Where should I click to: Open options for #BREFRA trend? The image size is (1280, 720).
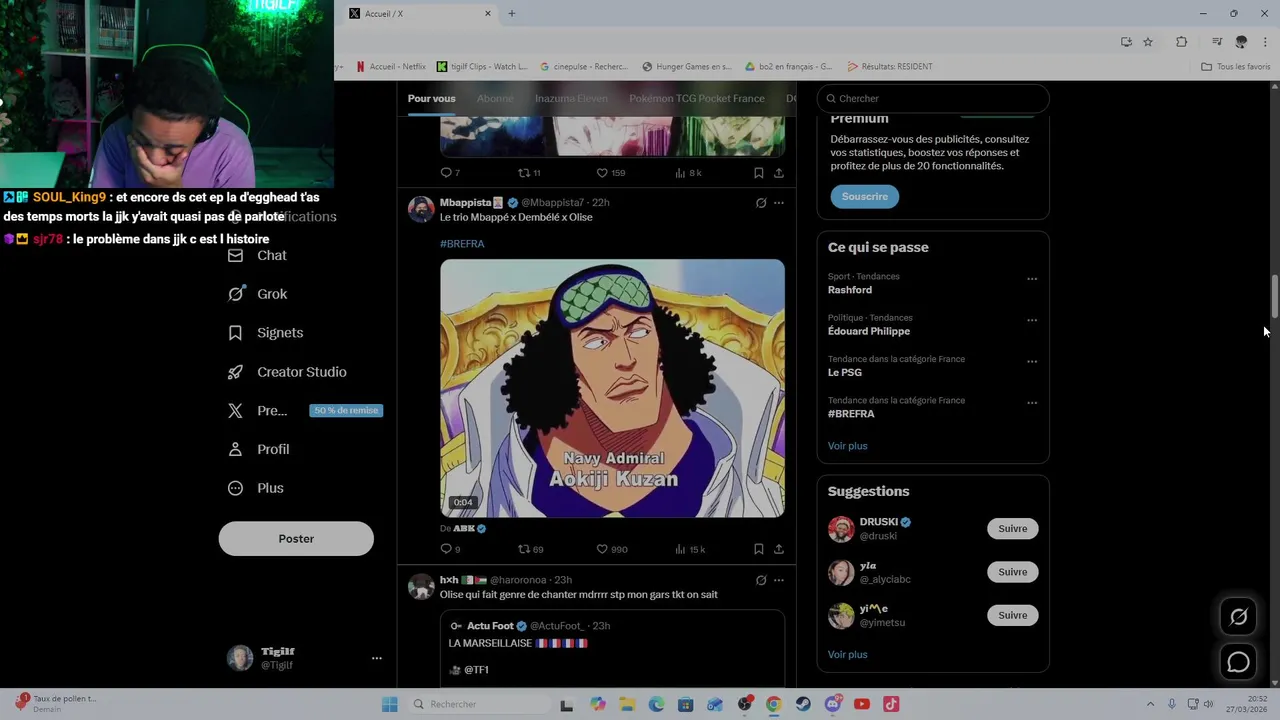[x=1032, y=403]
